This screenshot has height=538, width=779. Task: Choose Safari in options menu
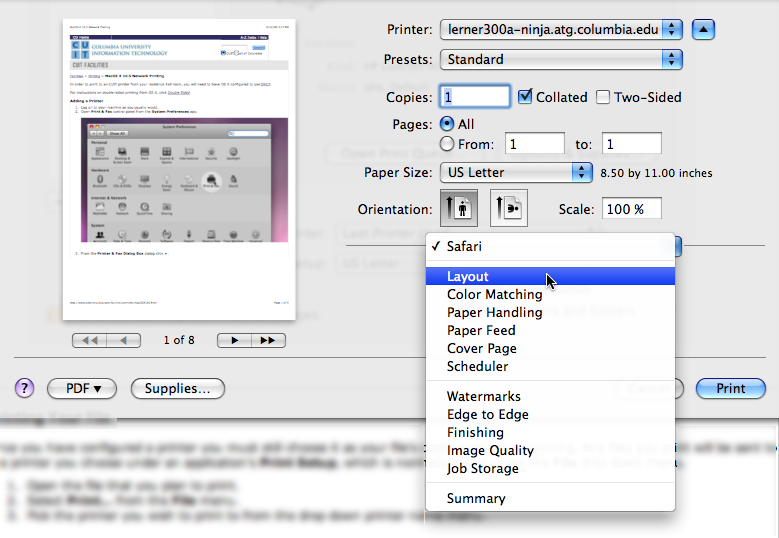[x=550, y=246]
